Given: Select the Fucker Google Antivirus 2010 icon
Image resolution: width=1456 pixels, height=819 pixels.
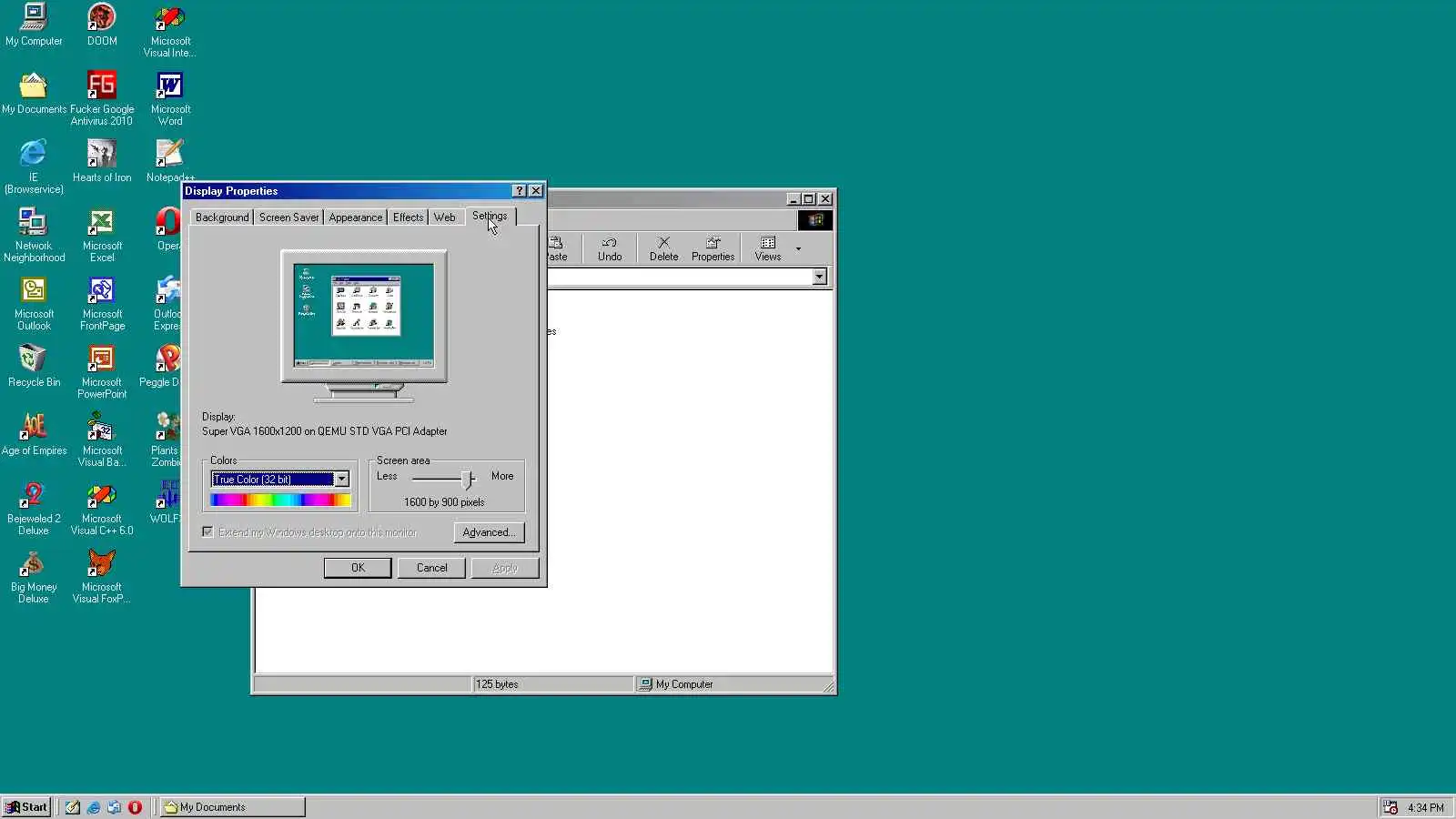Looking at the screenshot, I should click(x=102, y=99).
